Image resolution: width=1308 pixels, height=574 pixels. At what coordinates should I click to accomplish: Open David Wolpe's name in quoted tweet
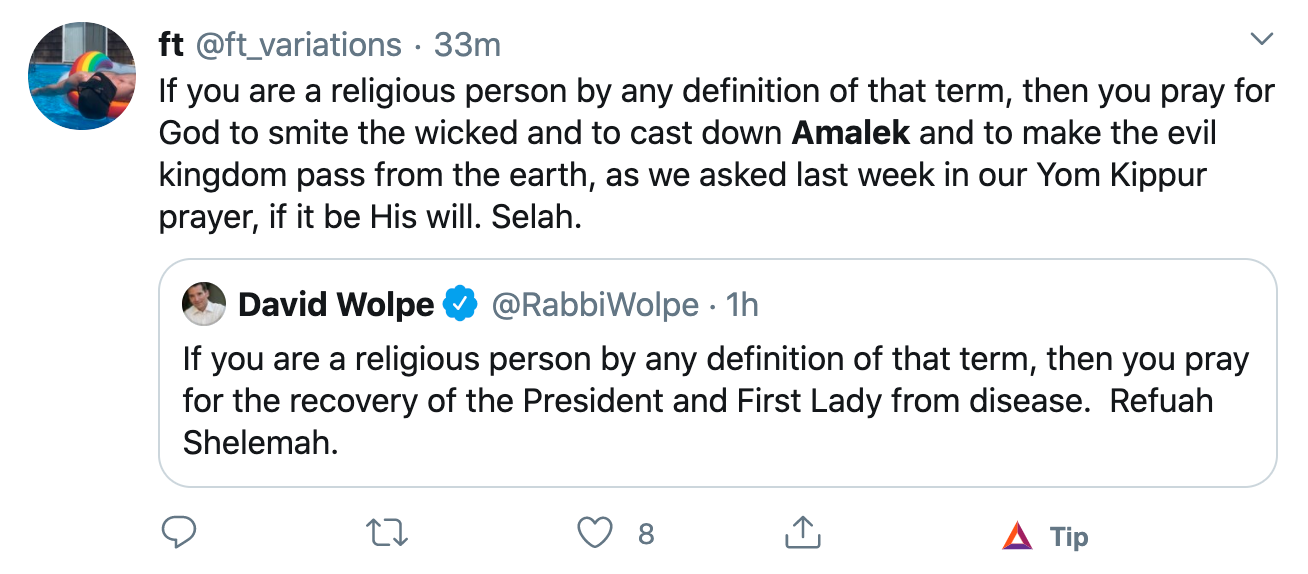[x=336, y=304]
